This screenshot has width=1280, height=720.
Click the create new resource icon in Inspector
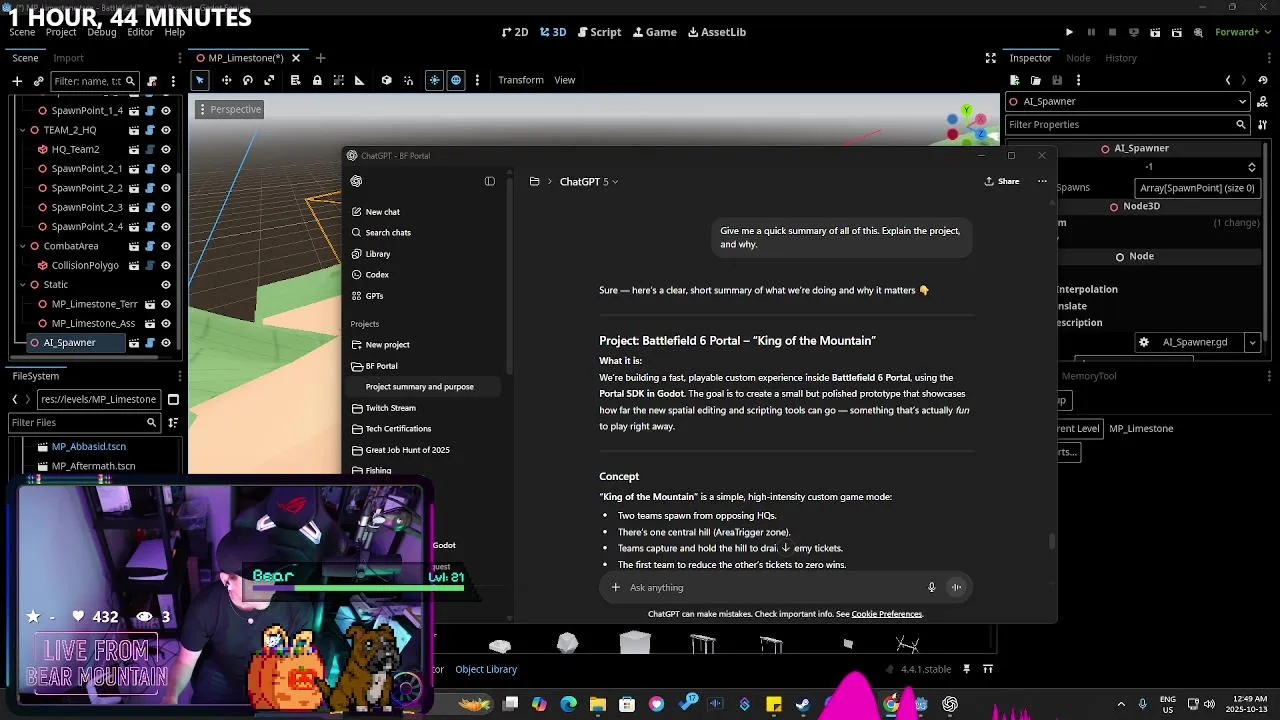pos(1014,80)
